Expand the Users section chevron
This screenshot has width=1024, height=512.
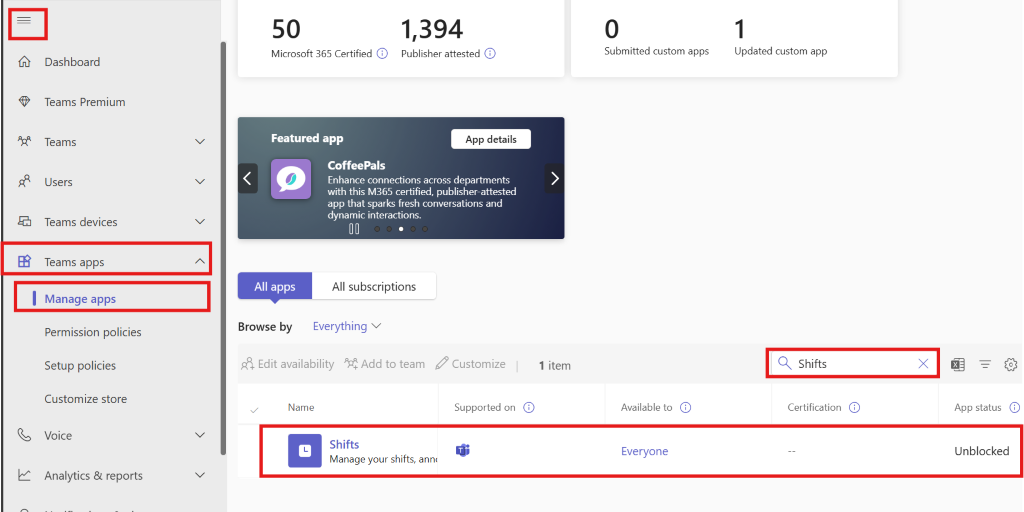pyautogui.click(x=200, y=182)
